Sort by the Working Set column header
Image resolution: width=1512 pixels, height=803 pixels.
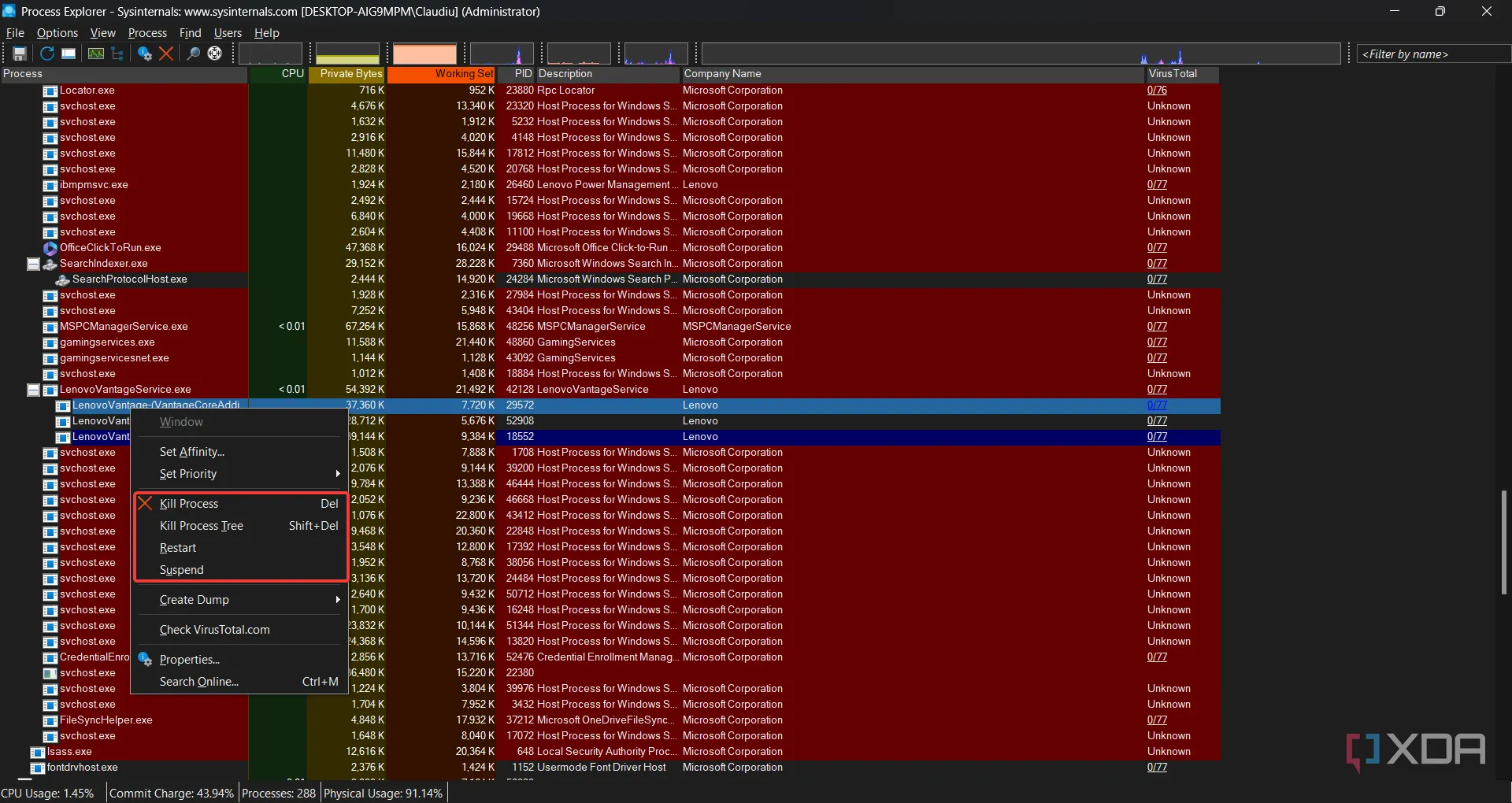tap(441, 74)
